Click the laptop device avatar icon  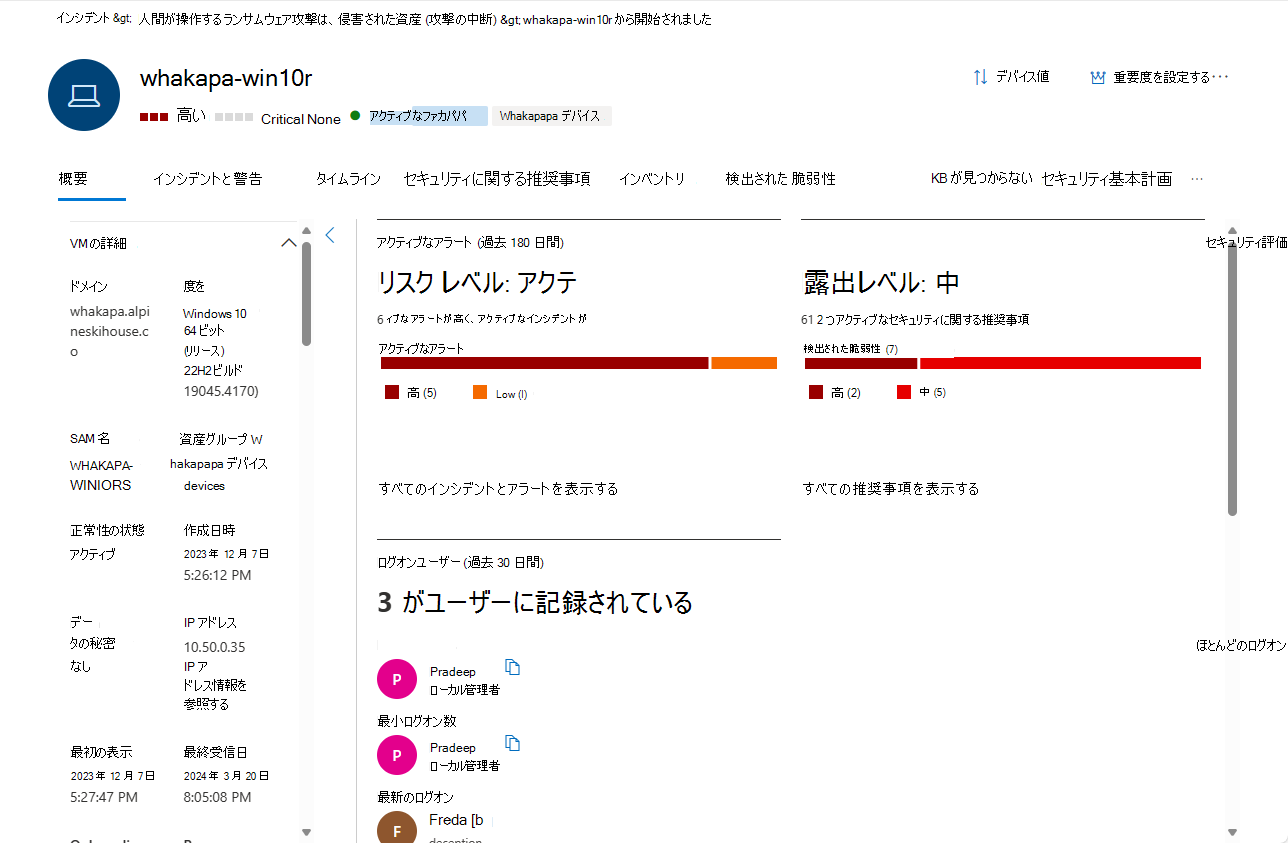84,95
